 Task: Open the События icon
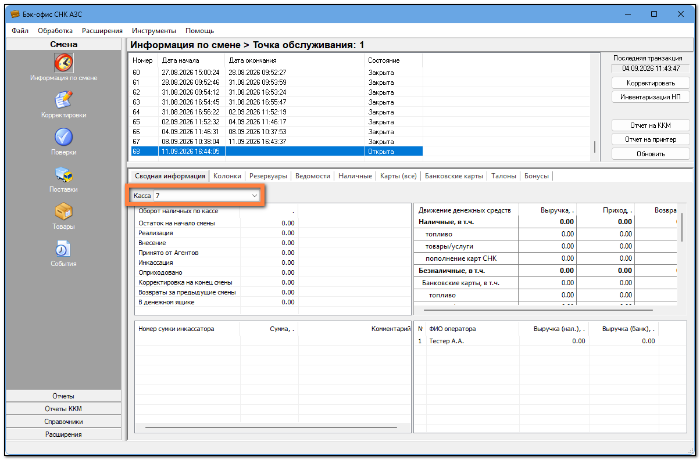(64, 249)
